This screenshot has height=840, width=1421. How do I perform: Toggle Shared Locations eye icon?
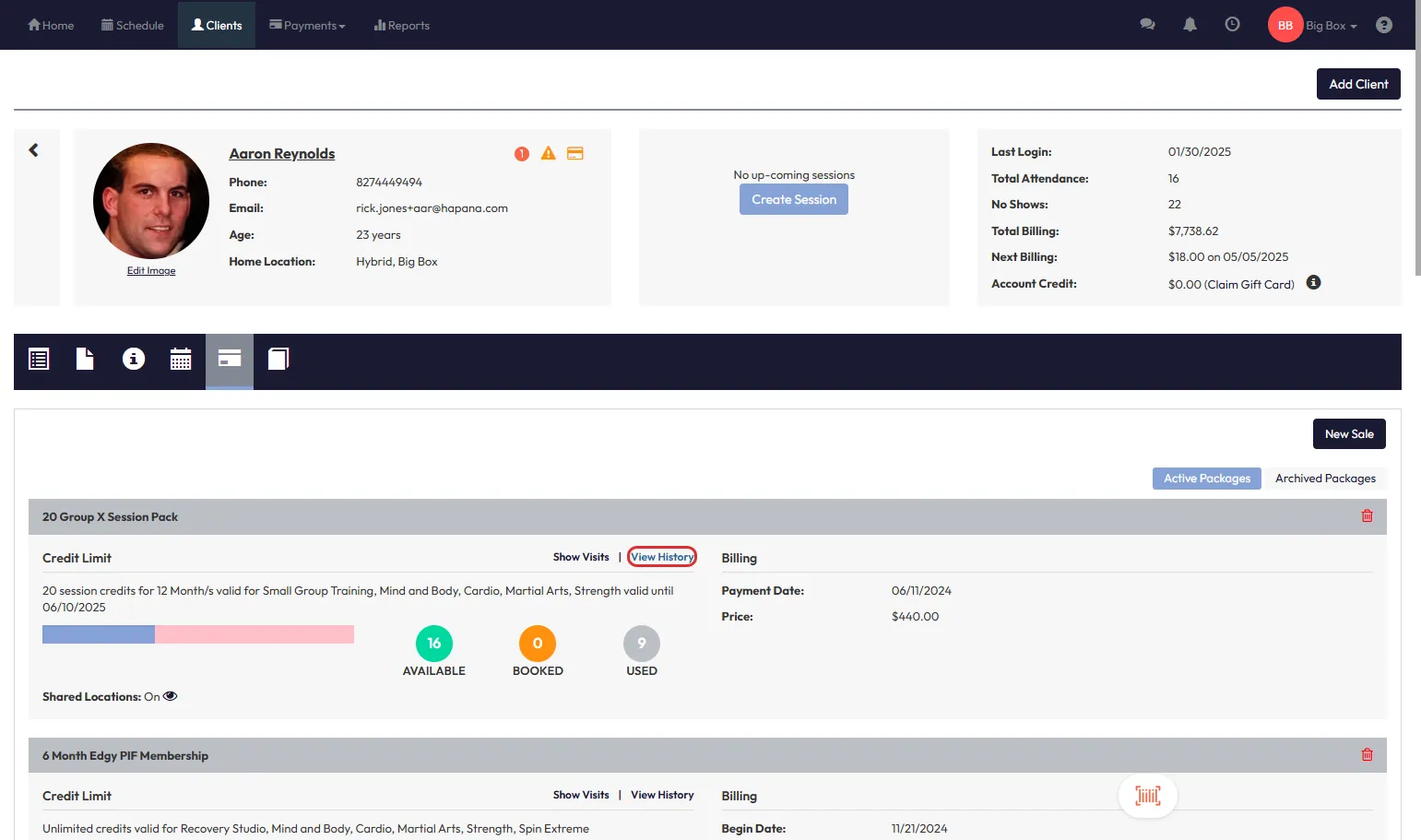point(171,697)
